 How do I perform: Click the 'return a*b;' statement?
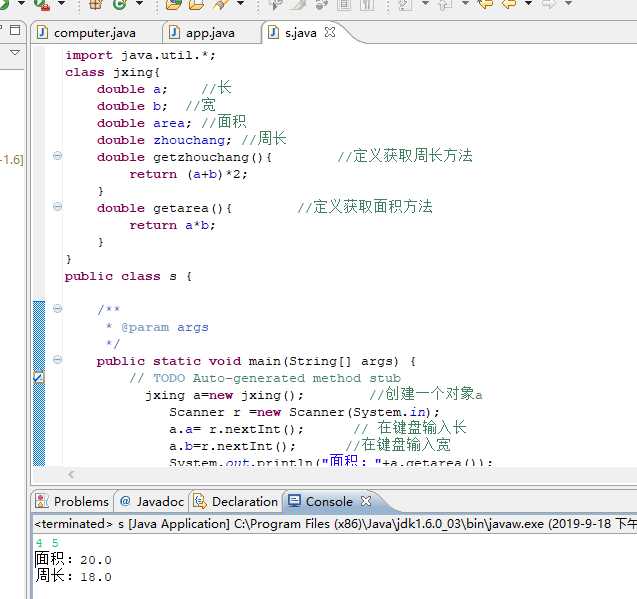point(172,225)
